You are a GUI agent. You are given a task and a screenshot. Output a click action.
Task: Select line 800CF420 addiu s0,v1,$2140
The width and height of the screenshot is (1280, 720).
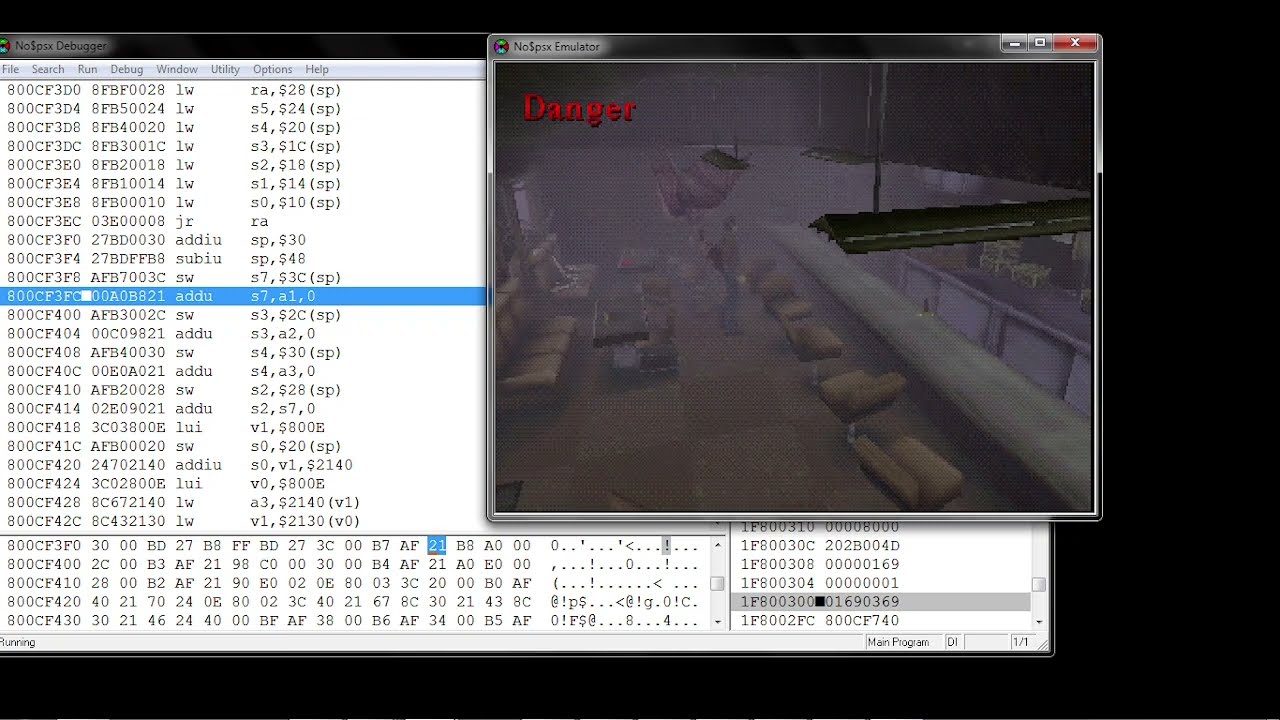pyautogui.click(x=243, y=465)
